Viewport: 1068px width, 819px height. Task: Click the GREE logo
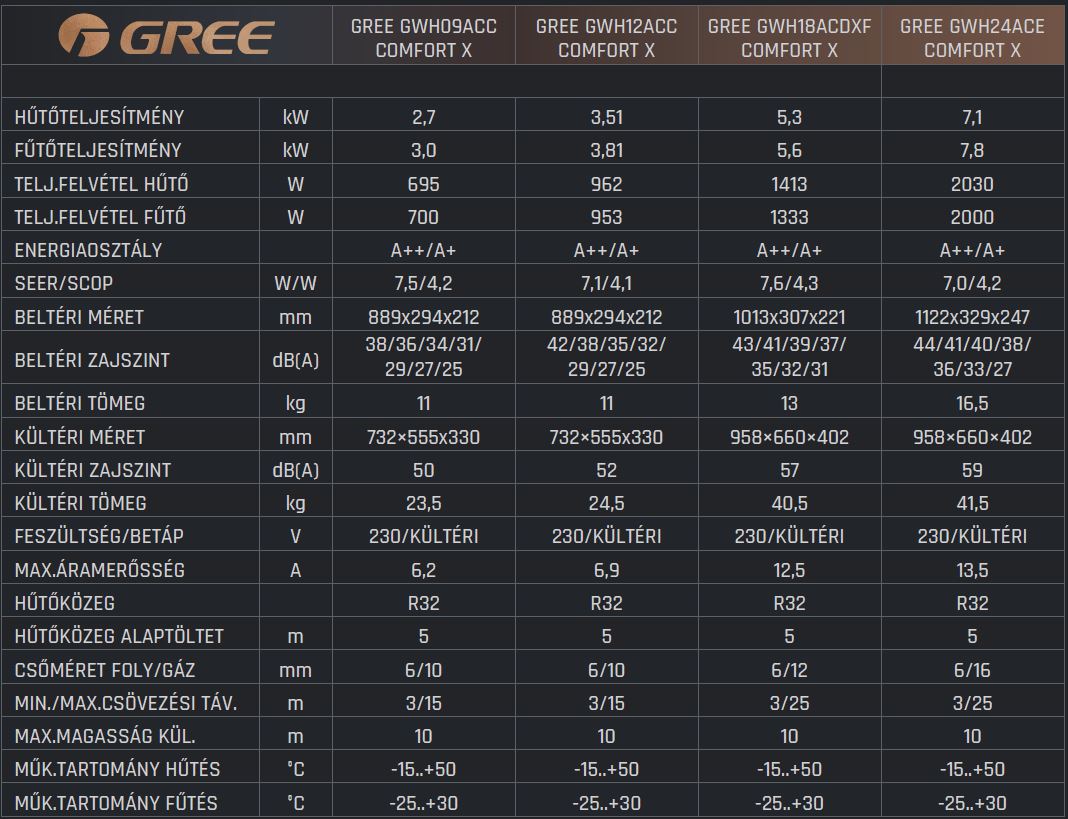[166, 35]
